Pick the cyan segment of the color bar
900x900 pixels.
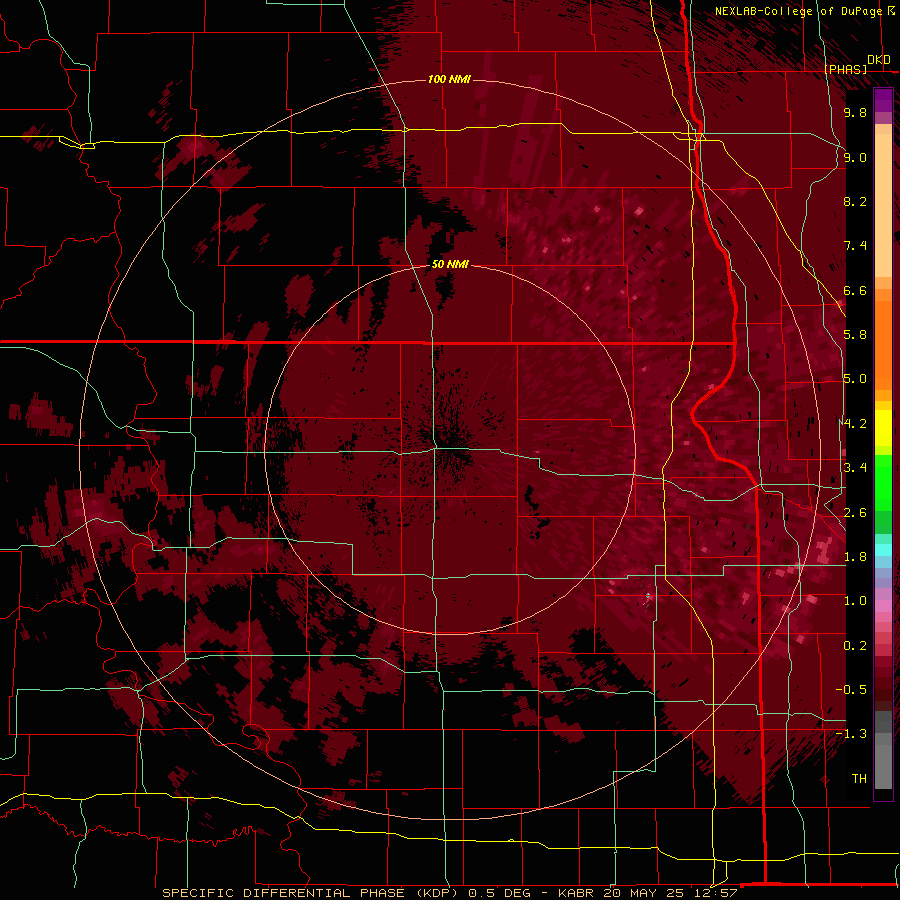(883, 550)
